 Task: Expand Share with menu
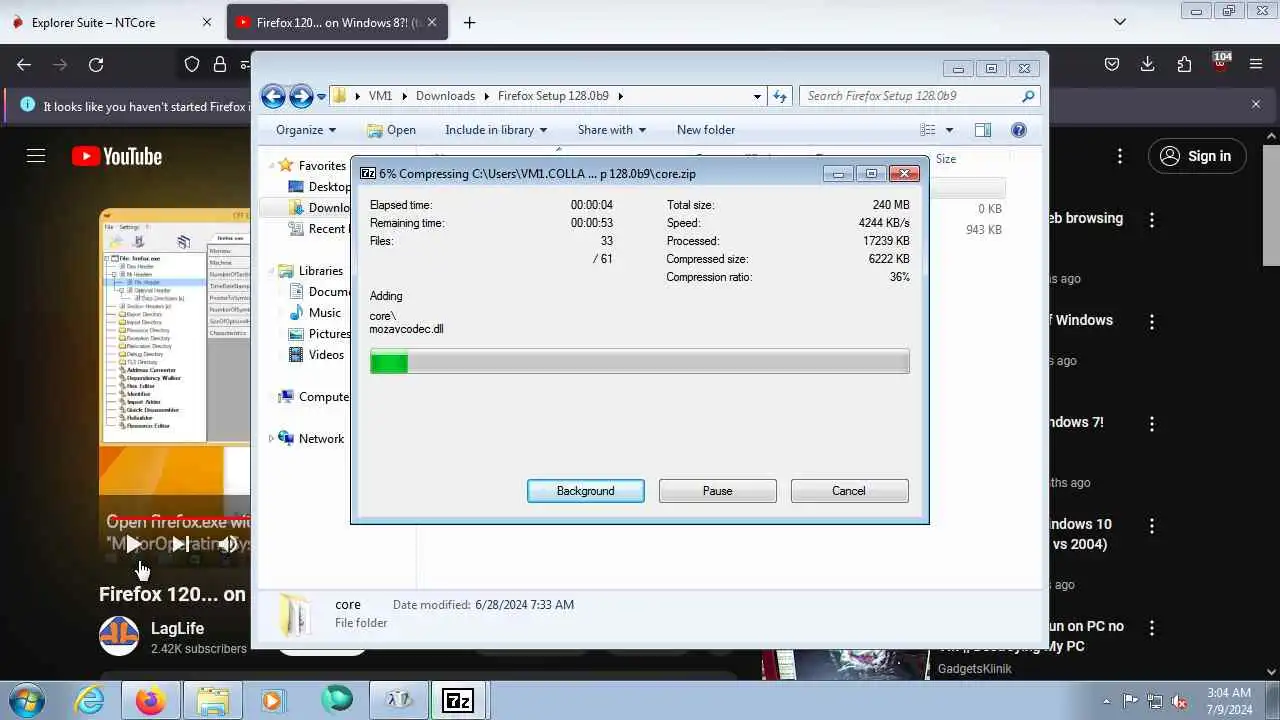611,130
